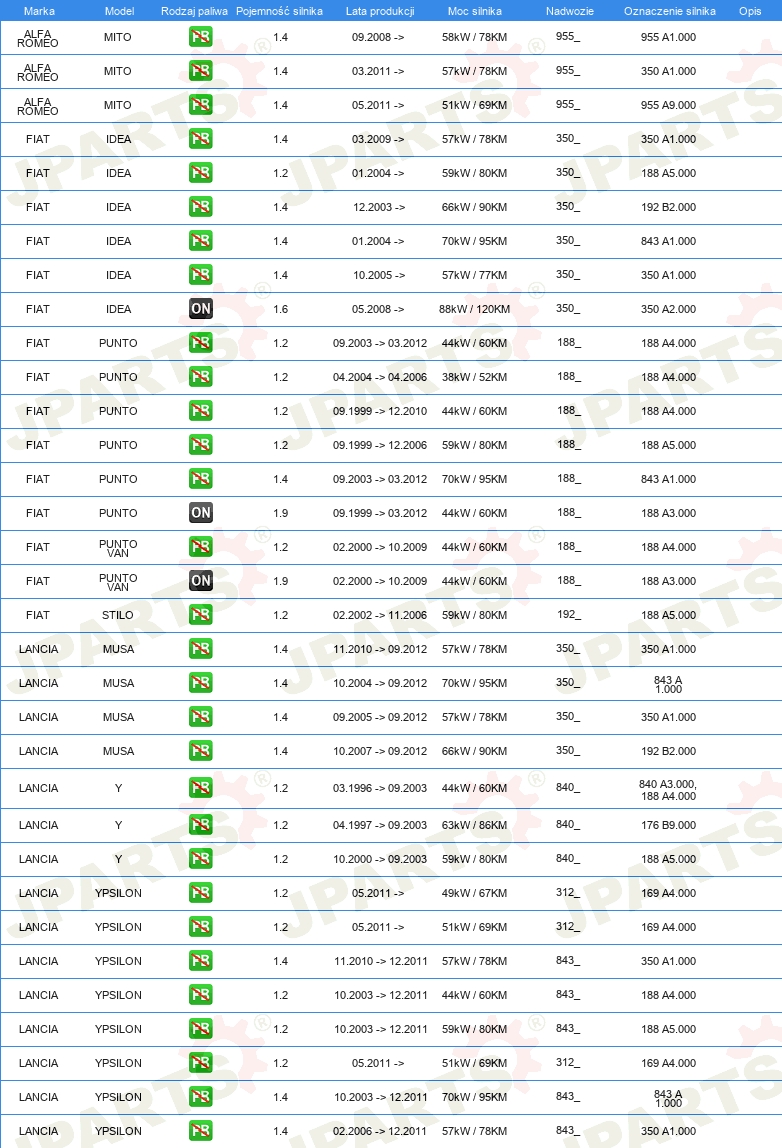
Task: Click petrol icon in MUSA 10.2007 row
Action: coord(201,750)
